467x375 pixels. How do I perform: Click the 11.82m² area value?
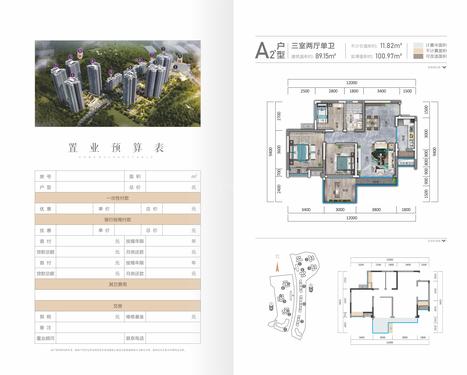[391, 46]
